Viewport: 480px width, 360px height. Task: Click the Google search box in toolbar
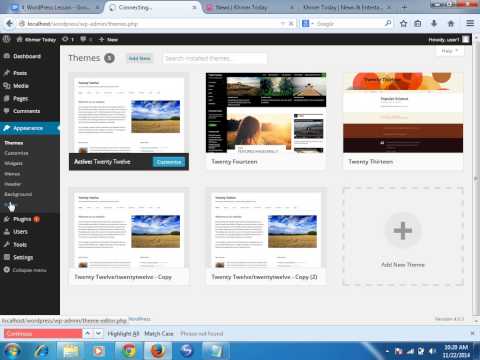pos(348,24)
